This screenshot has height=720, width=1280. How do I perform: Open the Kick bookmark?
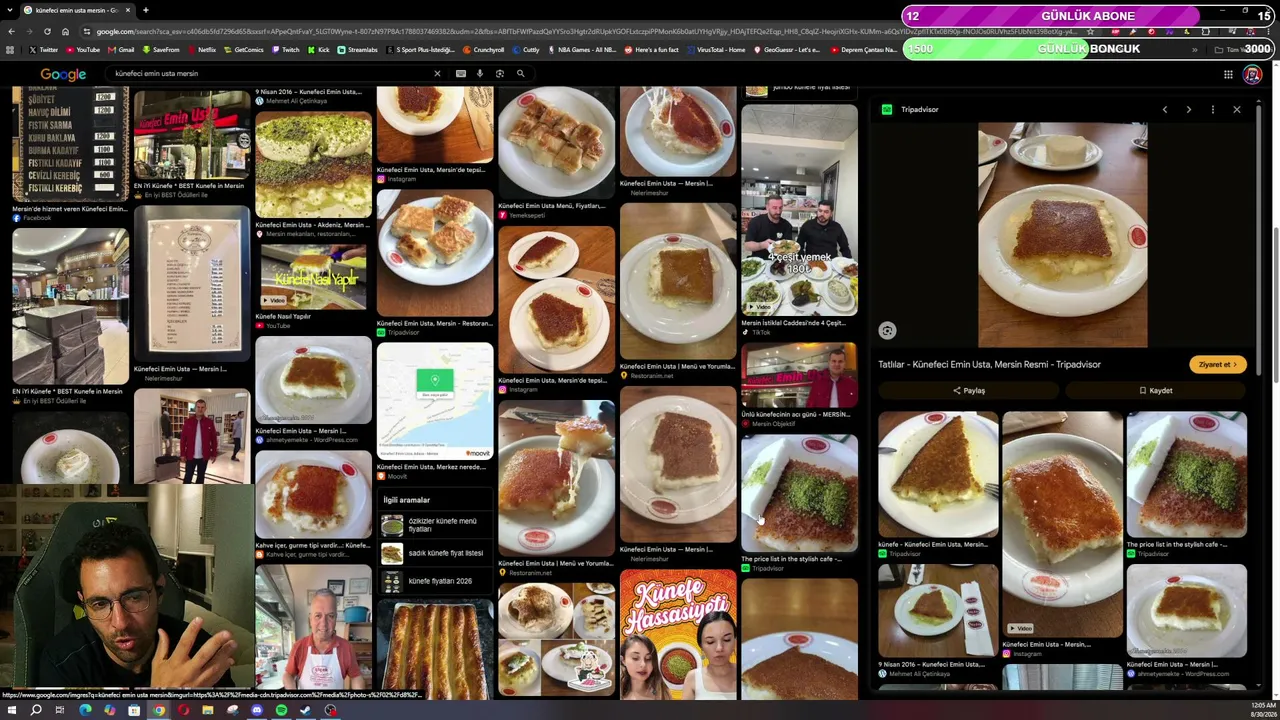click(318, 50)
